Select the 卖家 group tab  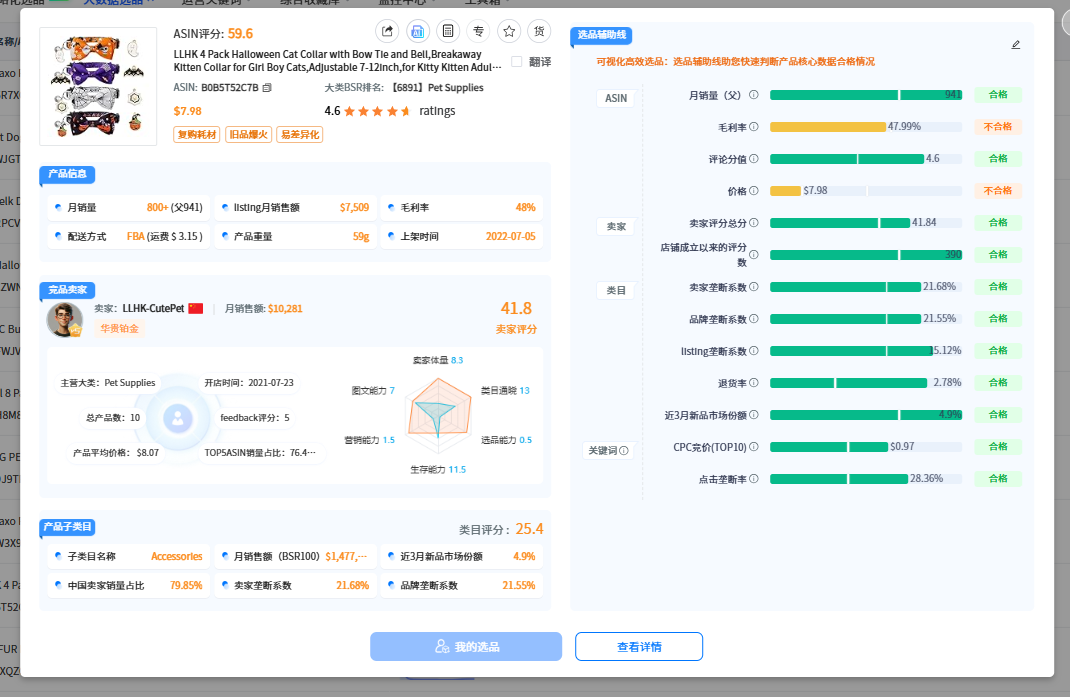616,227
